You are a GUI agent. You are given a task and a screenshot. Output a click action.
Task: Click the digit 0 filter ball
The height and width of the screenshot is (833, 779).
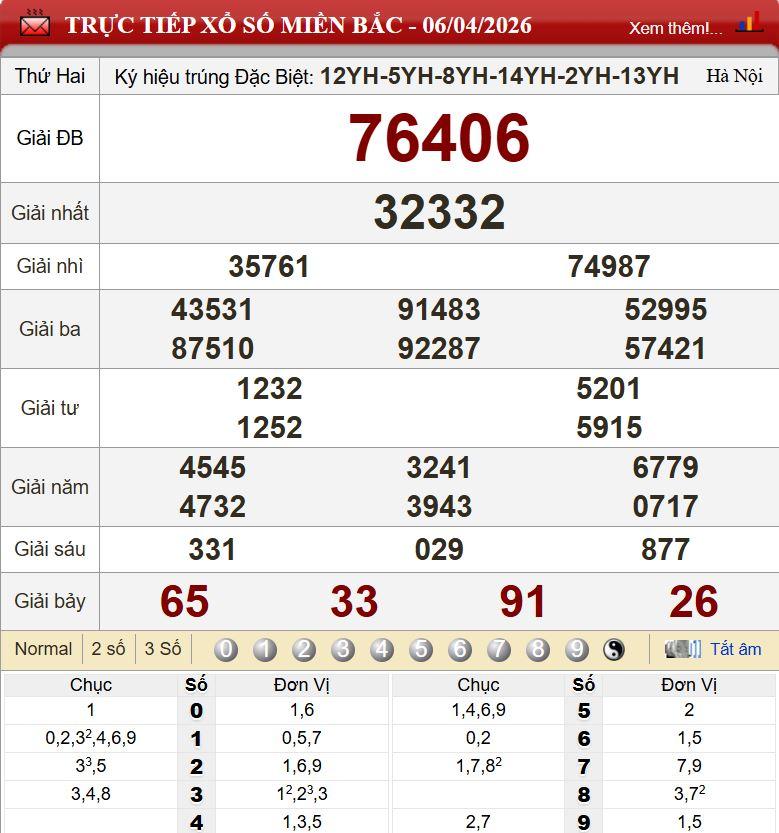click(x=226, y=650)
